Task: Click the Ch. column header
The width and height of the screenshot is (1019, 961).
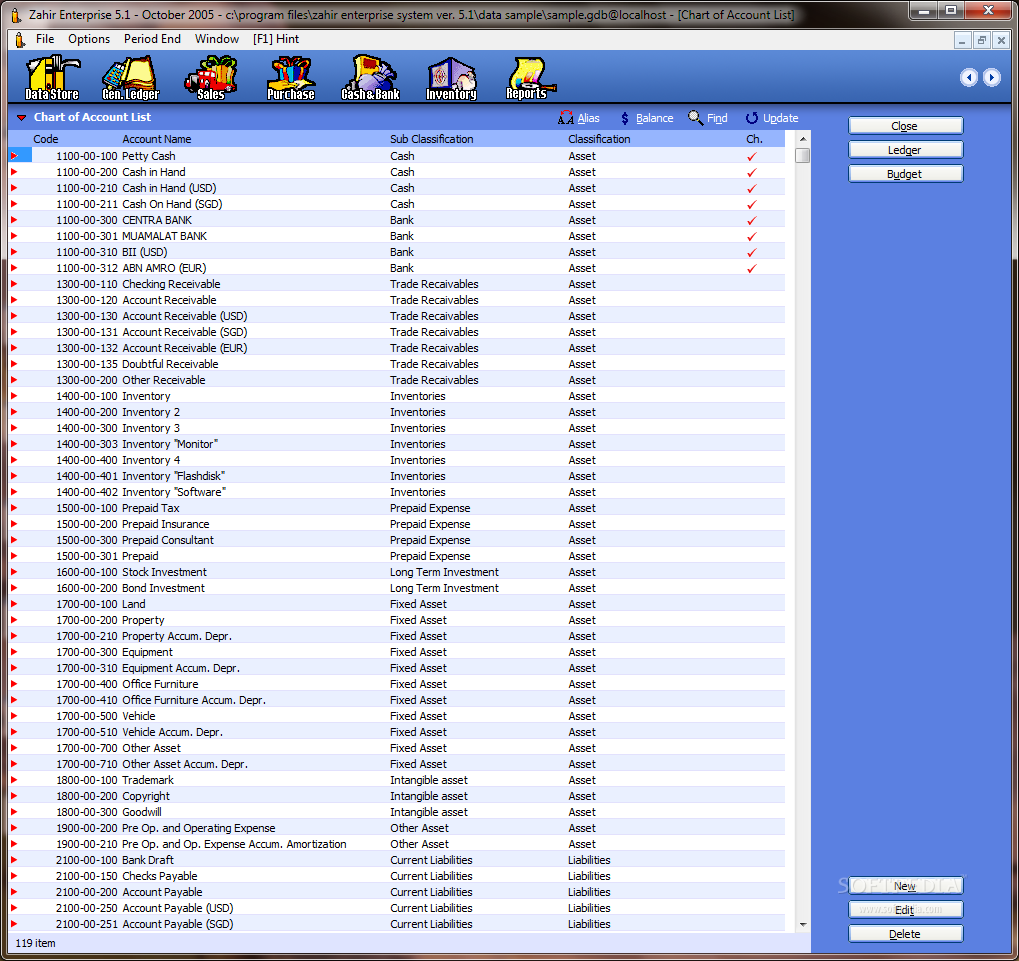Action: 755,139
